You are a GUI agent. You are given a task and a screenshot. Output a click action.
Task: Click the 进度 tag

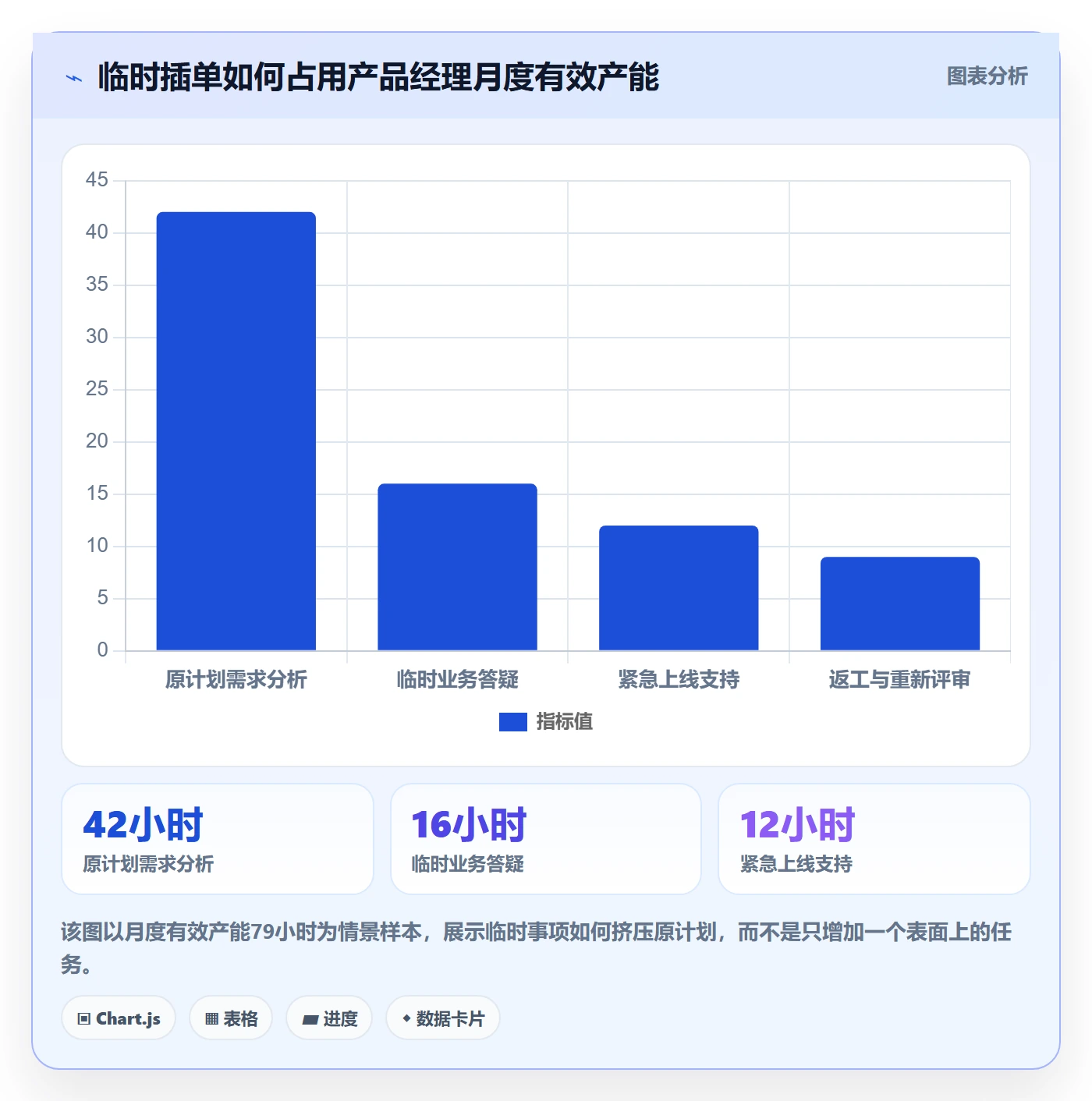[x=329, y=1018]
